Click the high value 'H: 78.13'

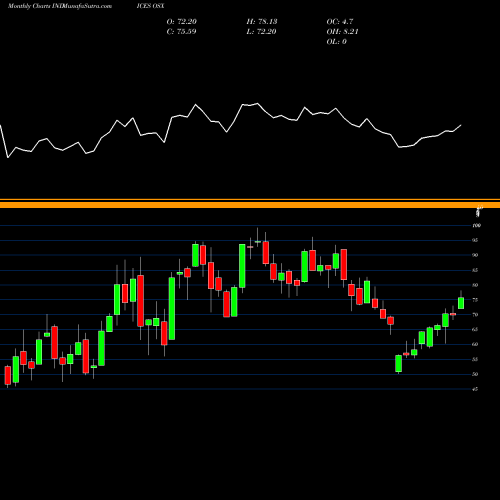tap(262, 22)
